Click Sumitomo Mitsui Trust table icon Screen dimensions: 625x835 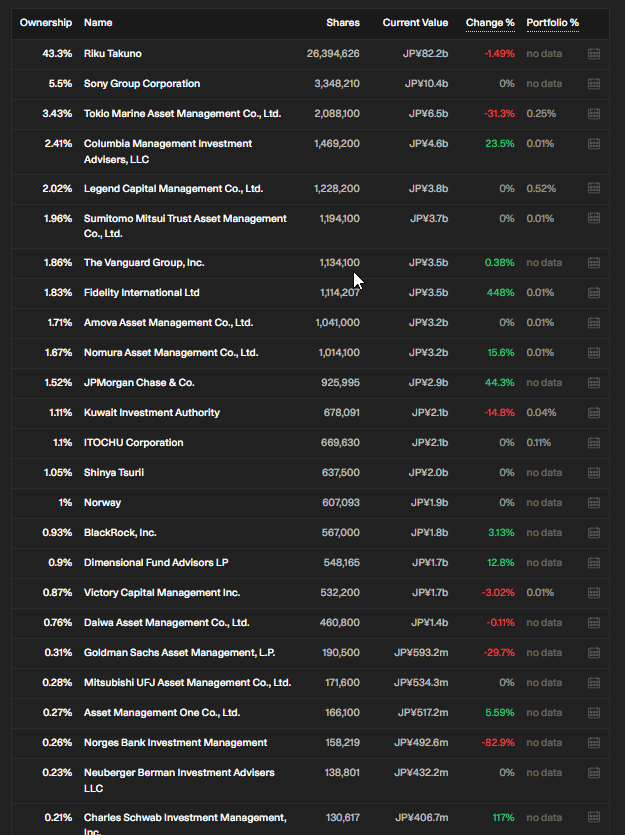(594, 218)
